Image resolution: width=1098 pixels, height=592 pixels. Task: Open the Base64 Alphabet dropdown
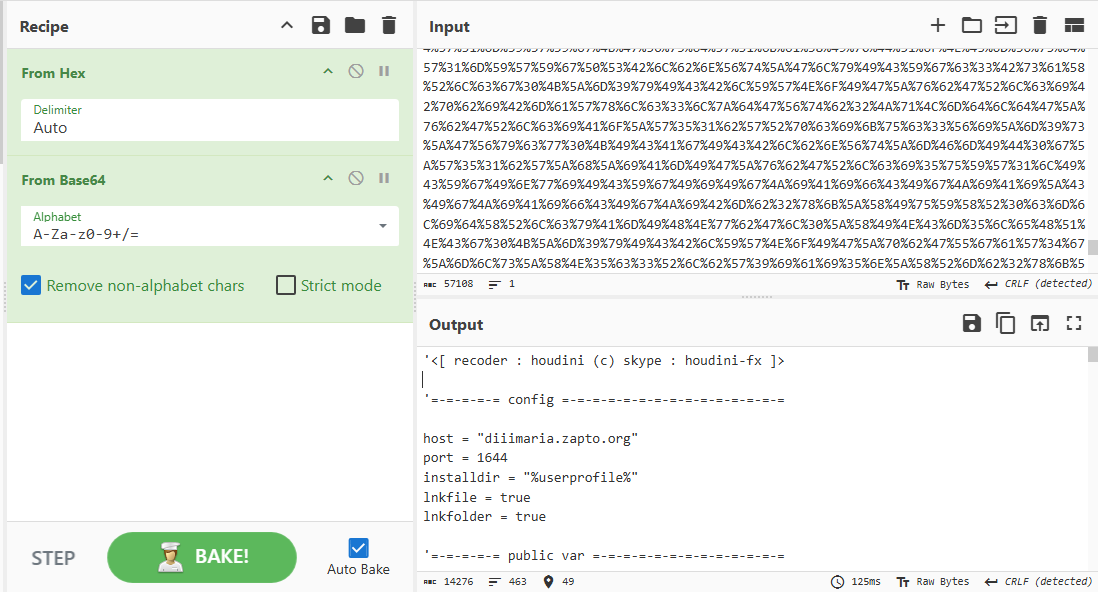(x=382, y=226)
